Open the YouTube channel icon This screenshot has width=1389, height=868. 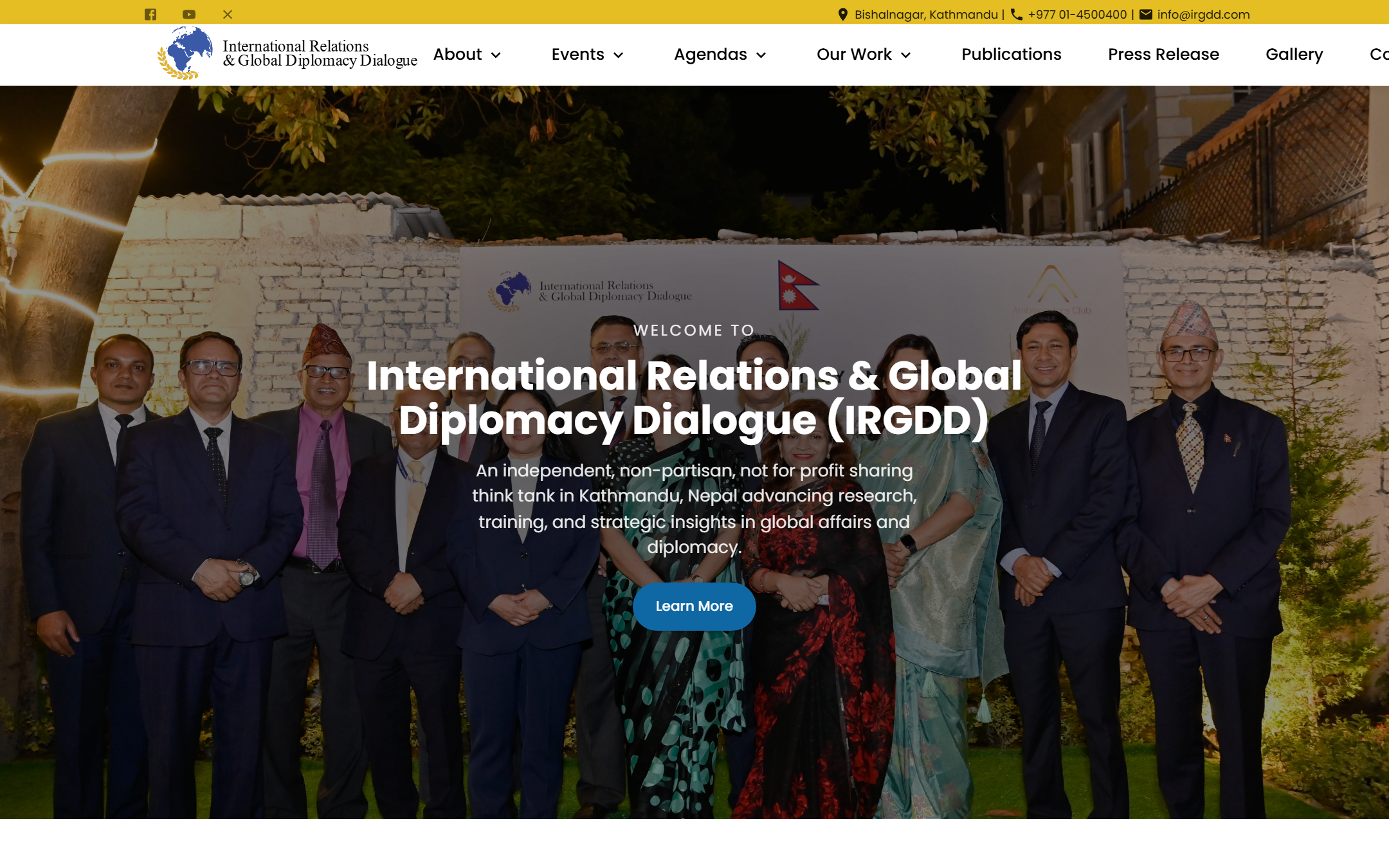point(189,14)
